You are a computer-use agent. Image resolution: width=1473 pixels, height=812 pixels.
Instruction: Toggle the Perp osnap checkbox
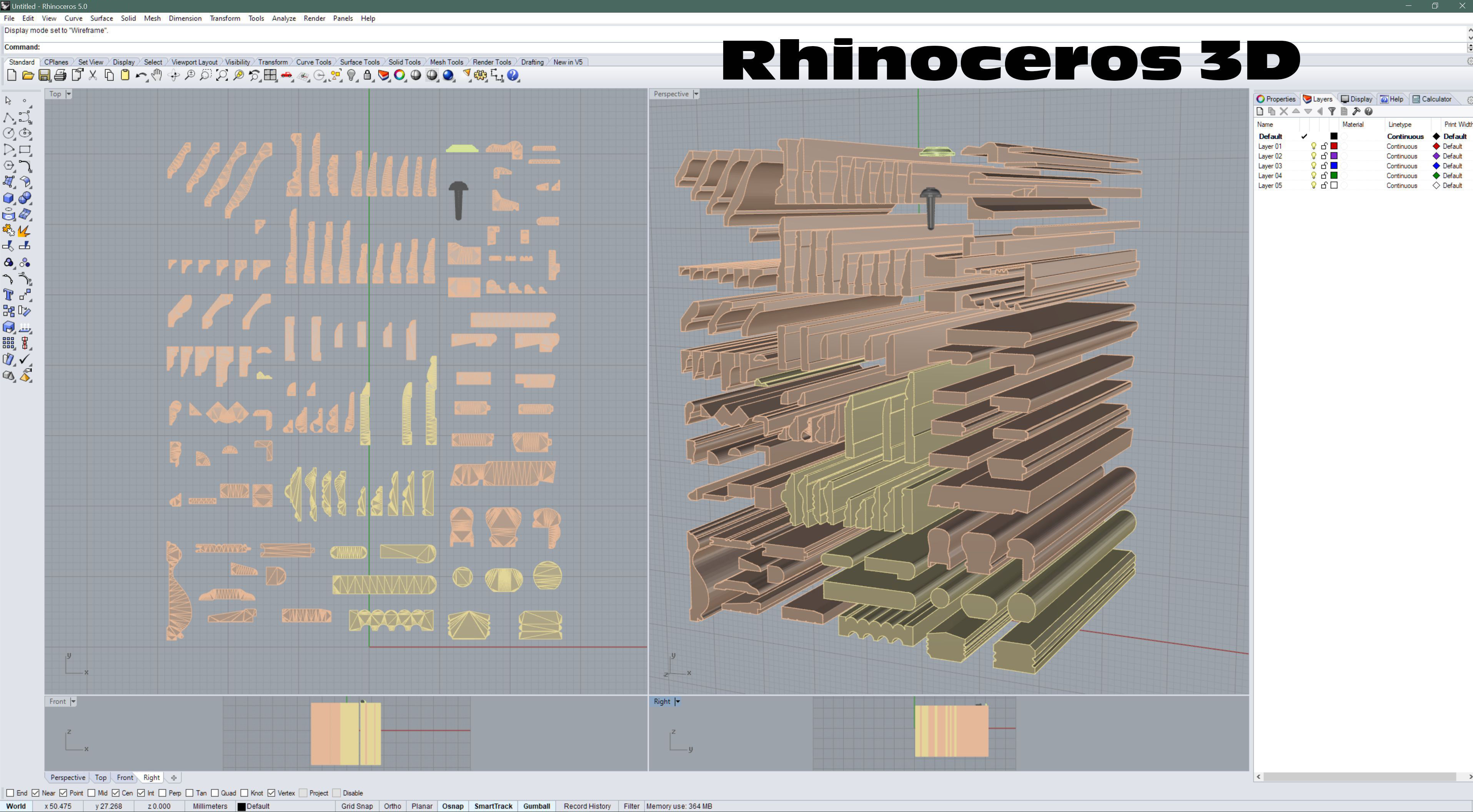pyautogui.click(x=162, y=793)
